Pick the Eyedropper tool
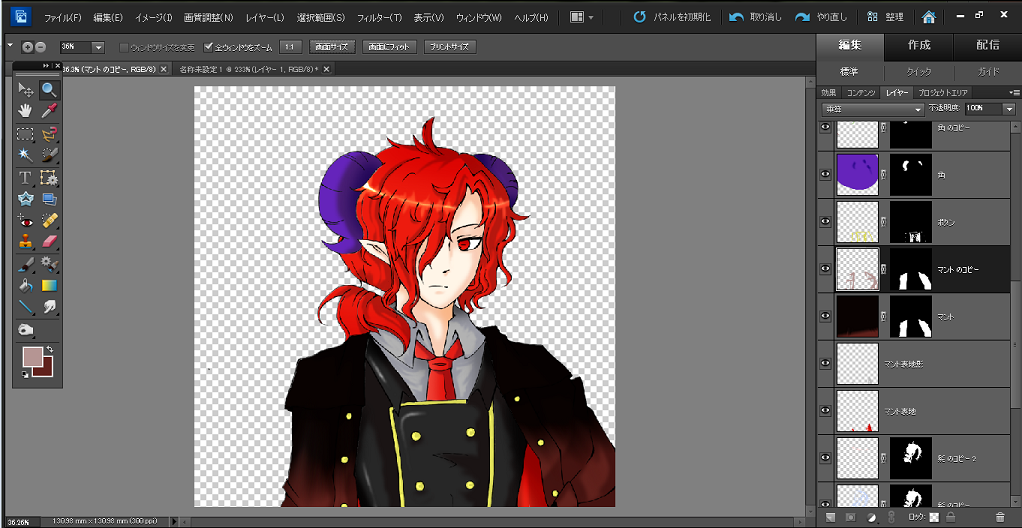This screenshot has height=528, width=1022. pos(48,110)
